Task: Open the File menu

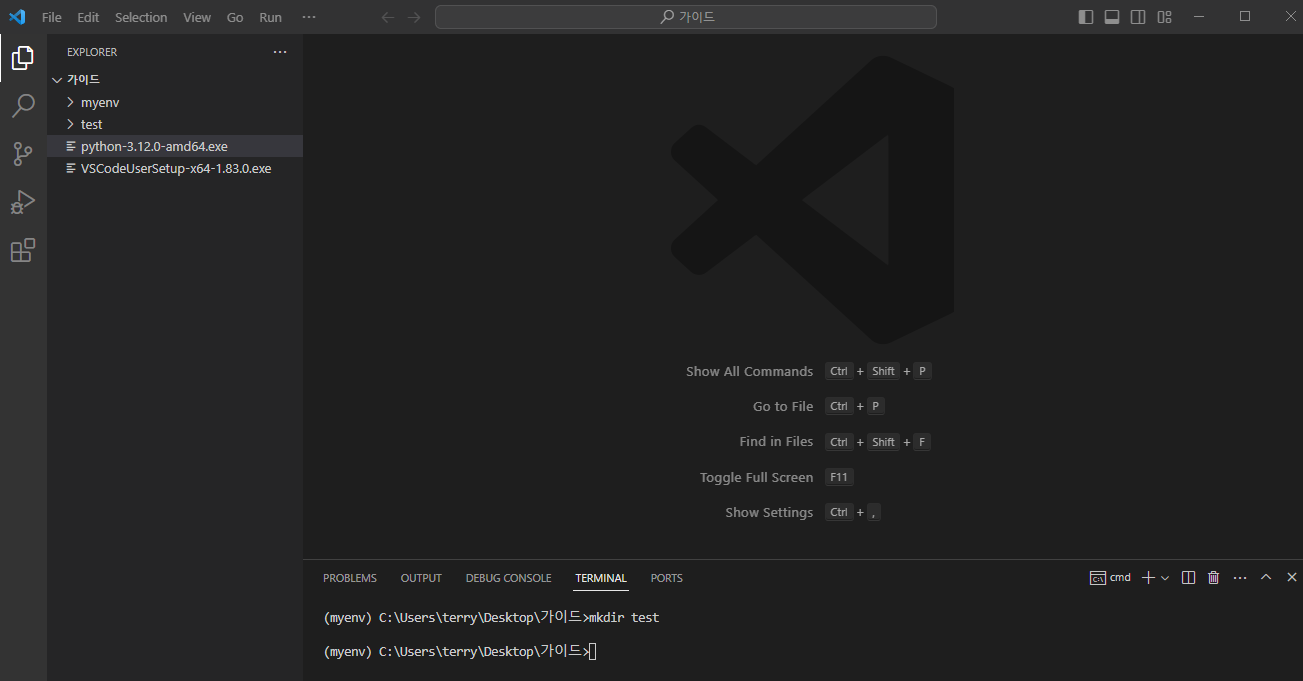Action: [52, 17]
